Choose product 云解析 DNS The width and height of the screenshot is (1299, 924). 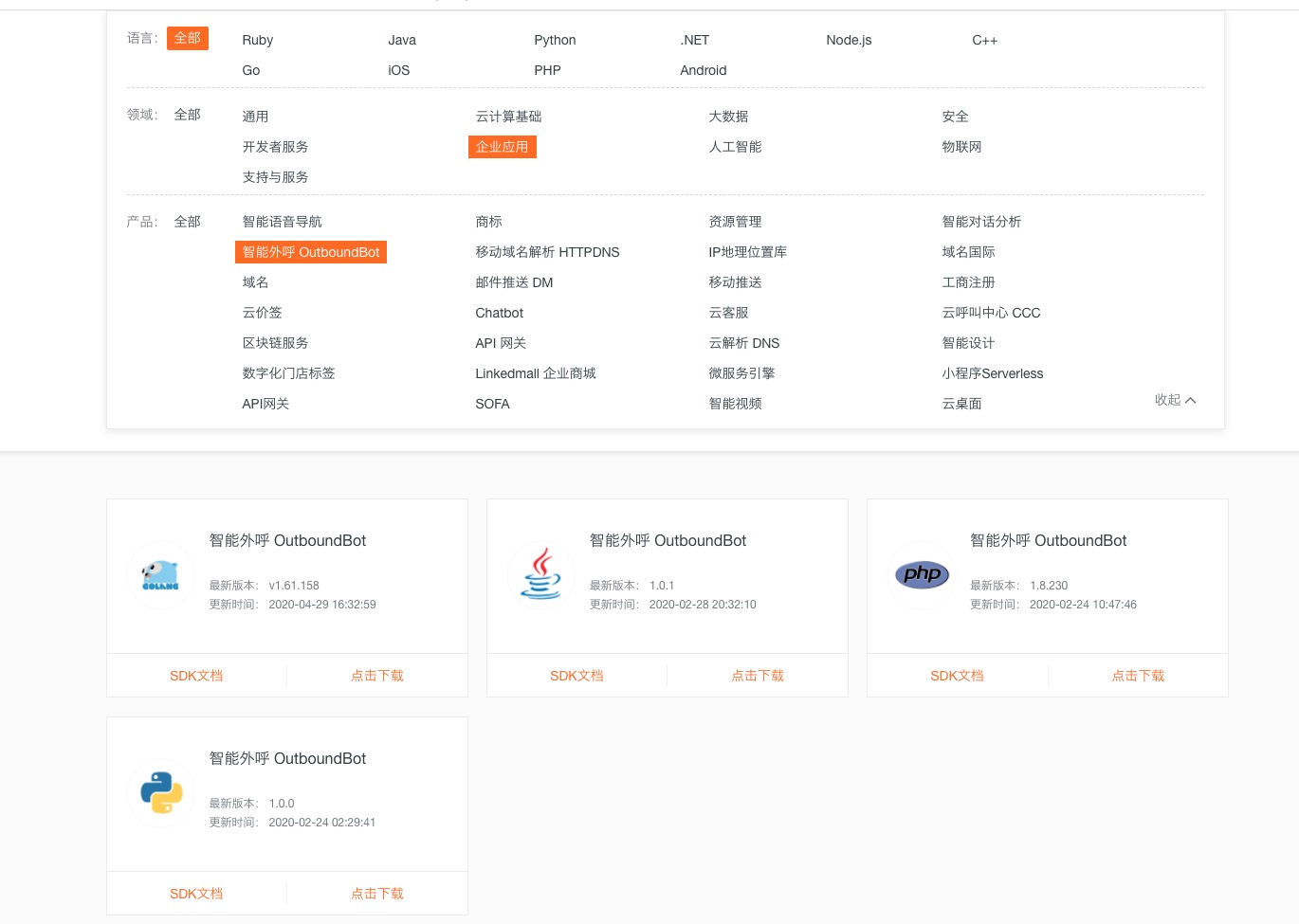tap(743, 343)
